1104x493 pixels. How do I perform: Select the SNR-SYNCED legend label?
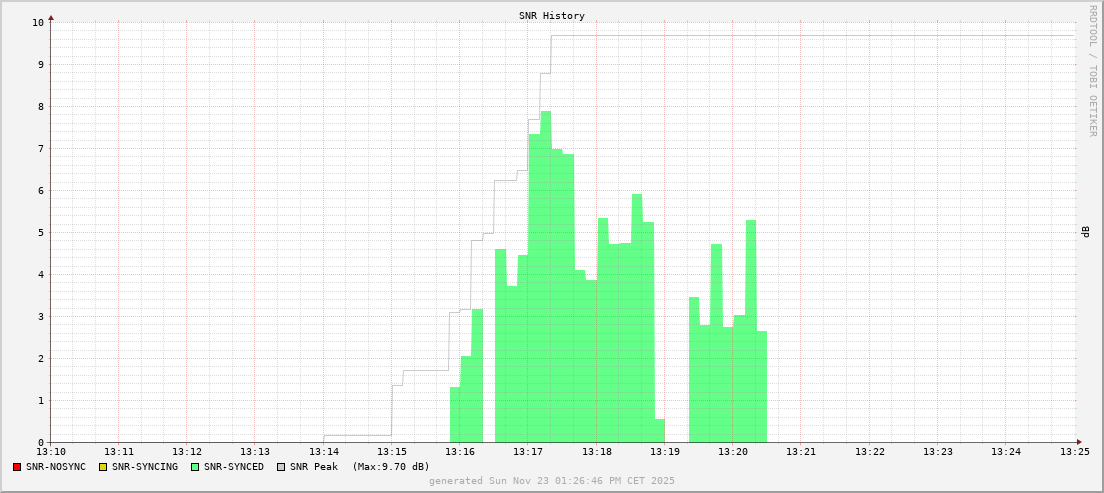click(x=233, y=467)
